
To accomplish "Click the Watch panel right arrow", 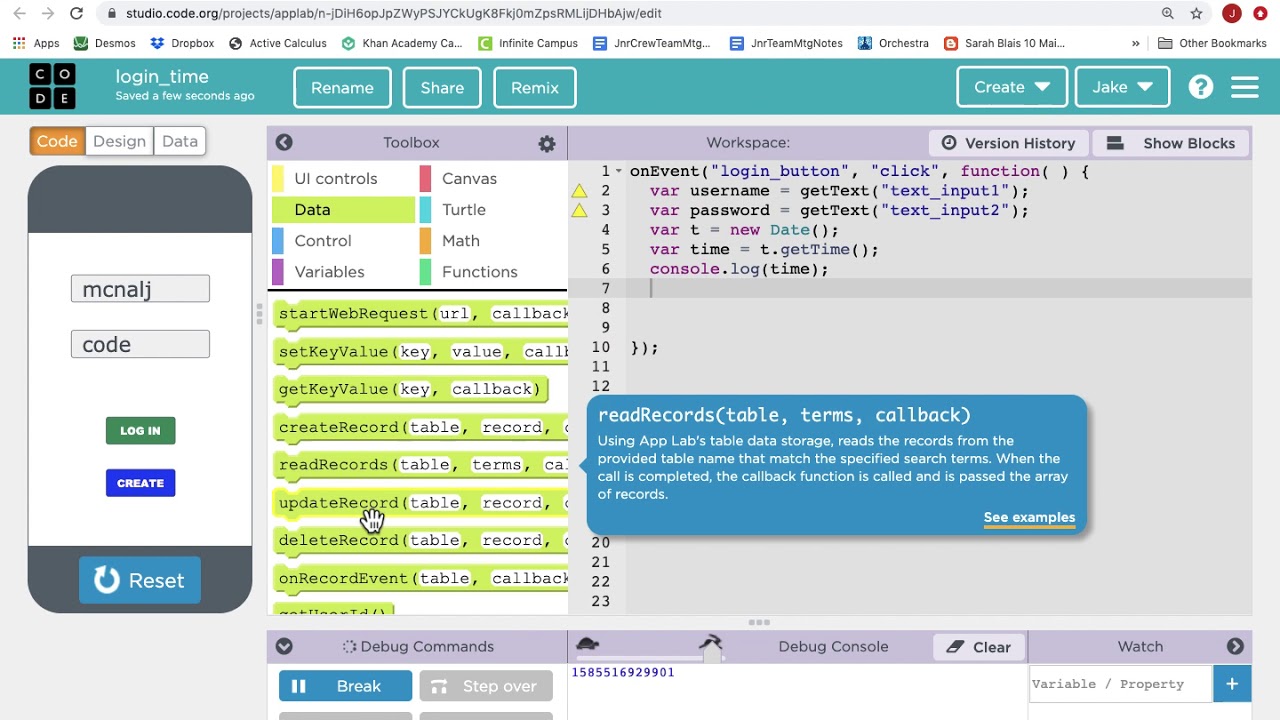I will 1235,647.
